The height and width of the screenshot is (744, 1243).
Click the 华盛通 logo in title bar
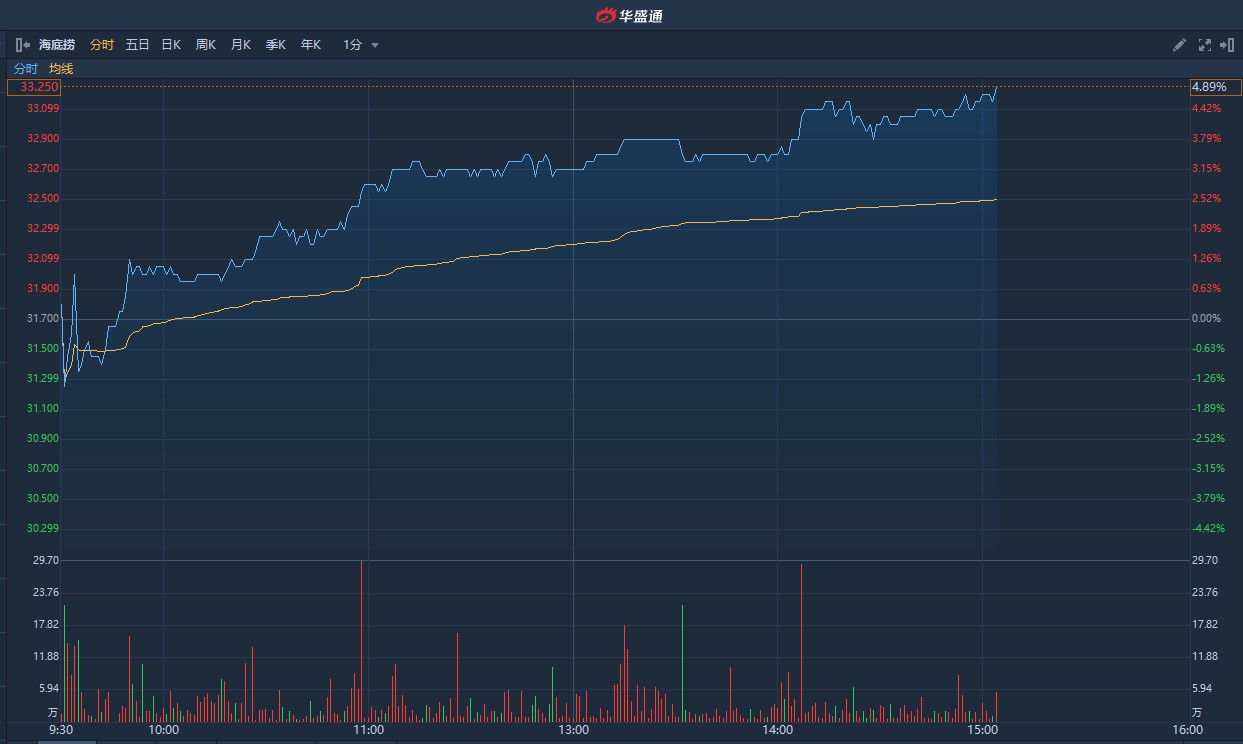630,15
